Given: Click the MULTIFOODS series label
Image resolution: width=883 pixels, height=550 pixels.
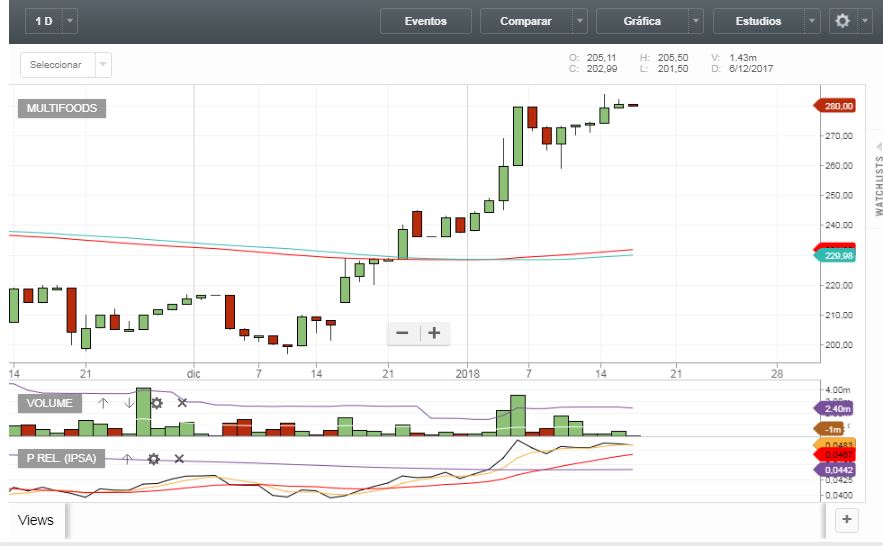Looking at the screenshot, I should pos(62,108).
